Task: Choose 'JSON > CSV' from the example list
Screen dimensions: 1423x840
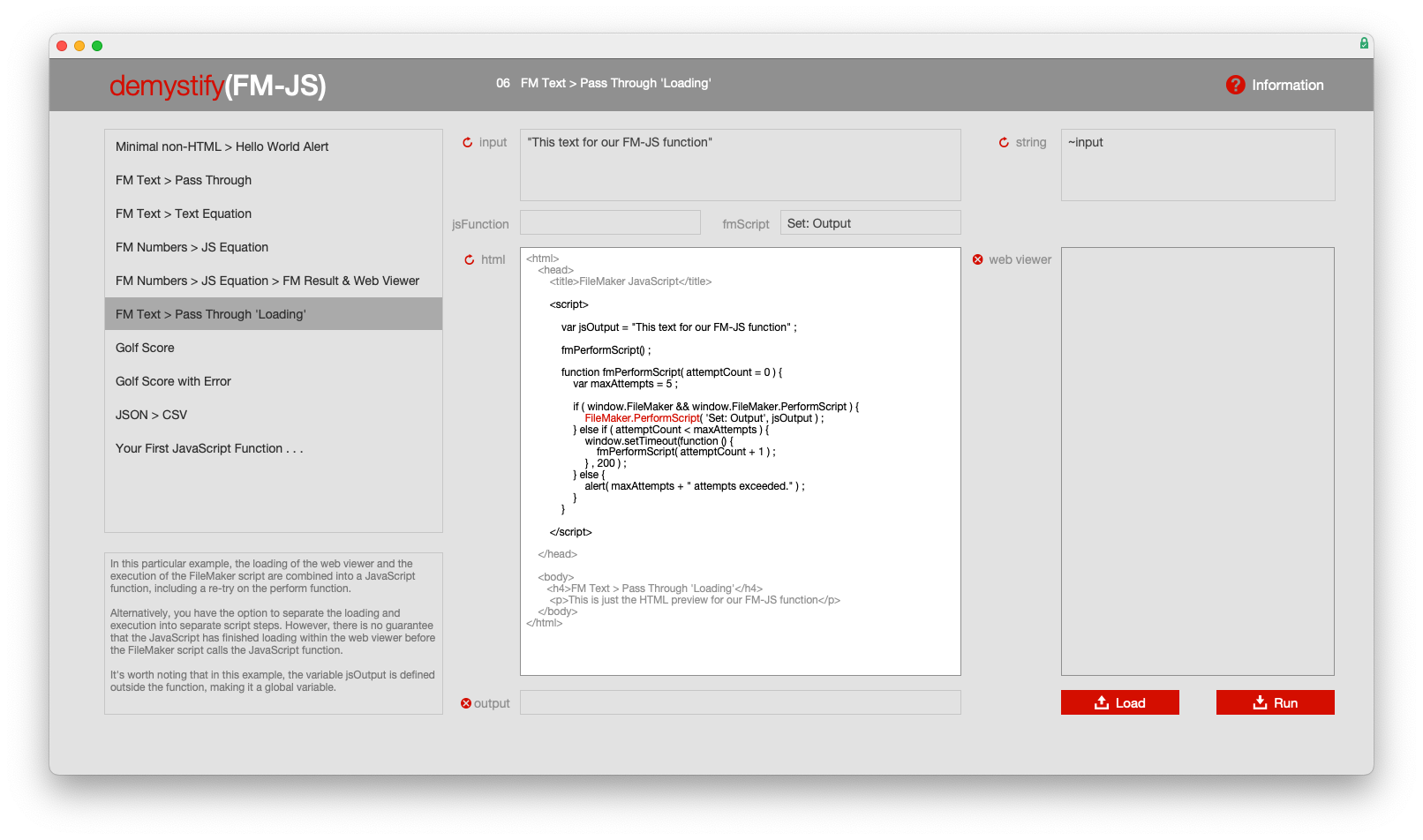Action: (151, 415)
